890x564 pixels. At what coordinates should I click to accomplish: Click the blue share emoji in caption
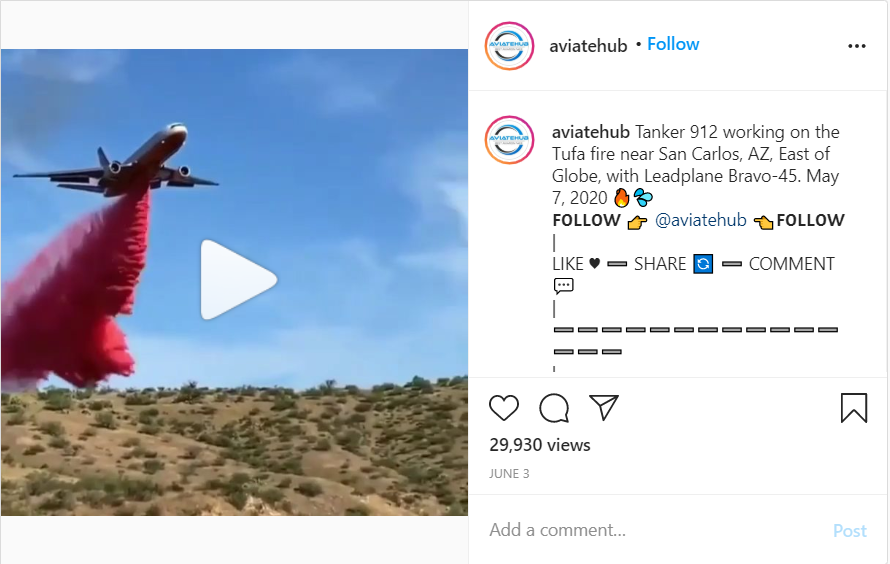coord(703,264)
